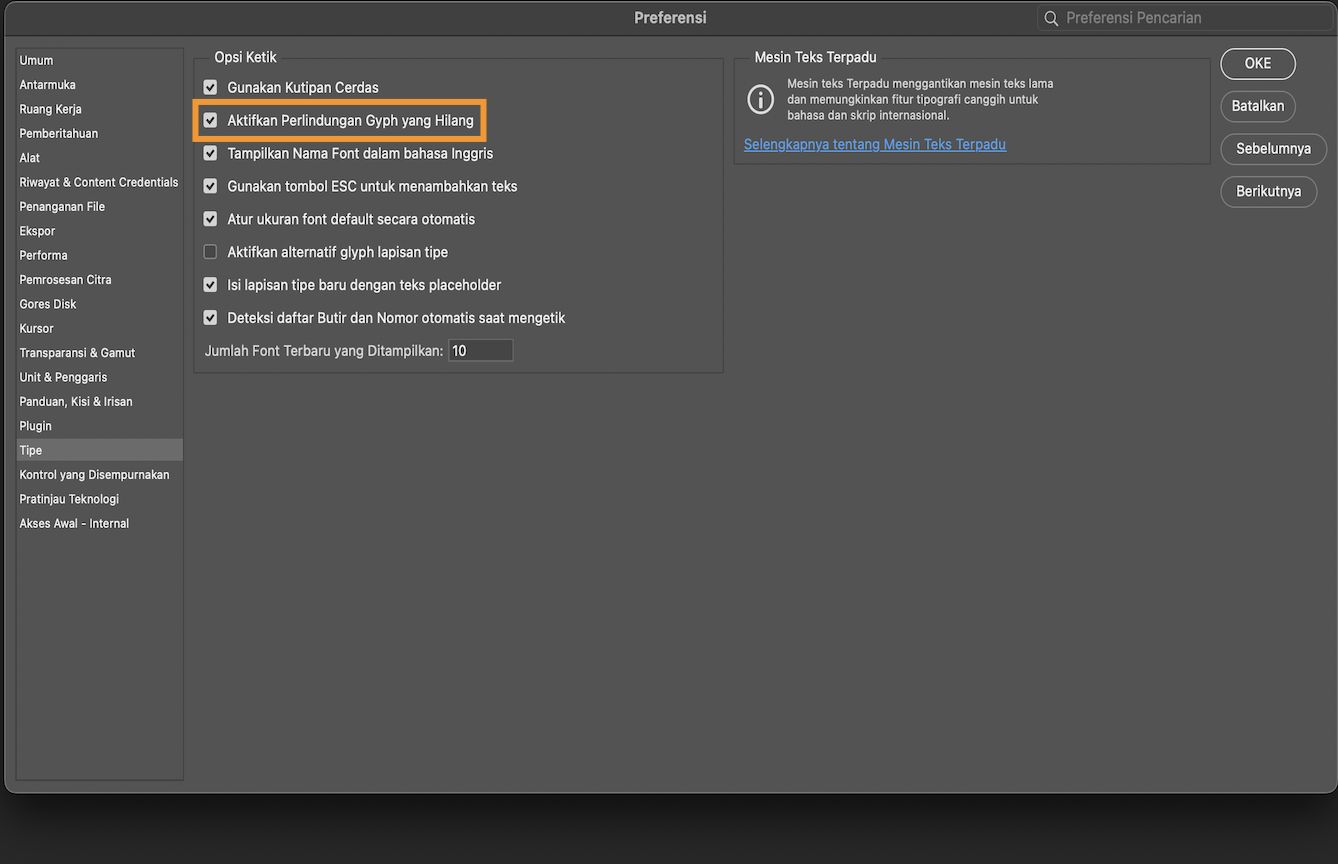This screenshot has width=1338, height=864.
Task: Uncheck Isi lapisan tipe baru placeholder
Action: (x=210, y=285)
